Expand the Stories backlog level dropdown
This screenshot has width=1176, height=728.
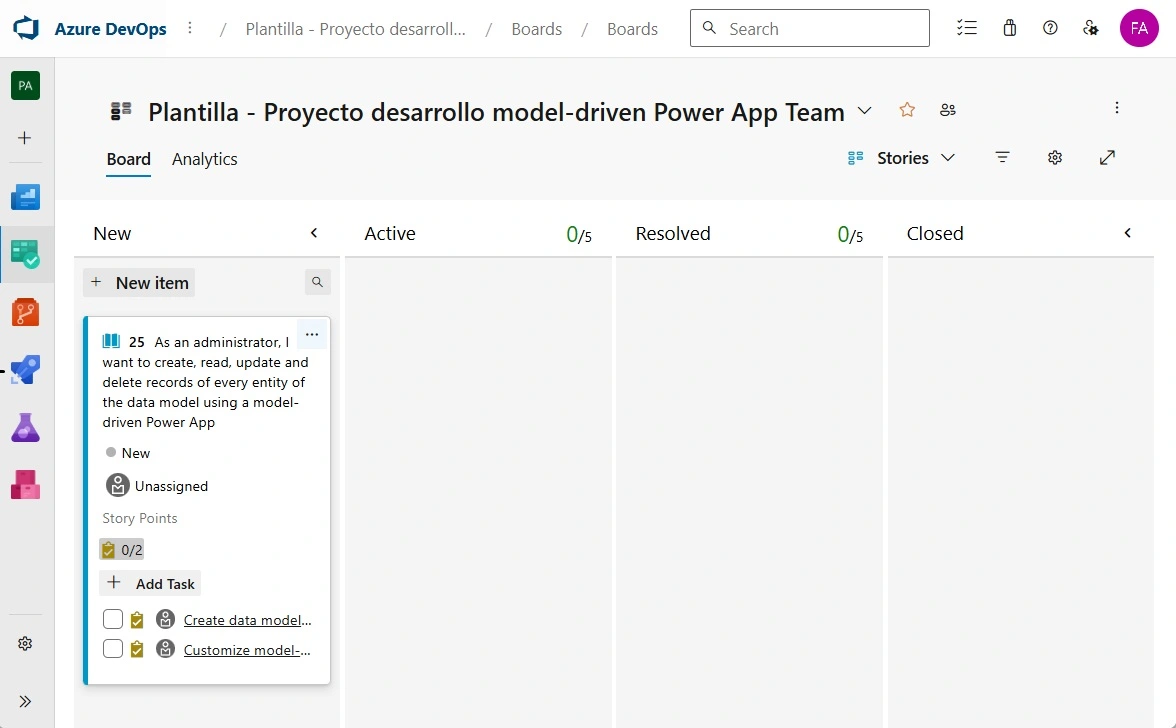(902, 158)
